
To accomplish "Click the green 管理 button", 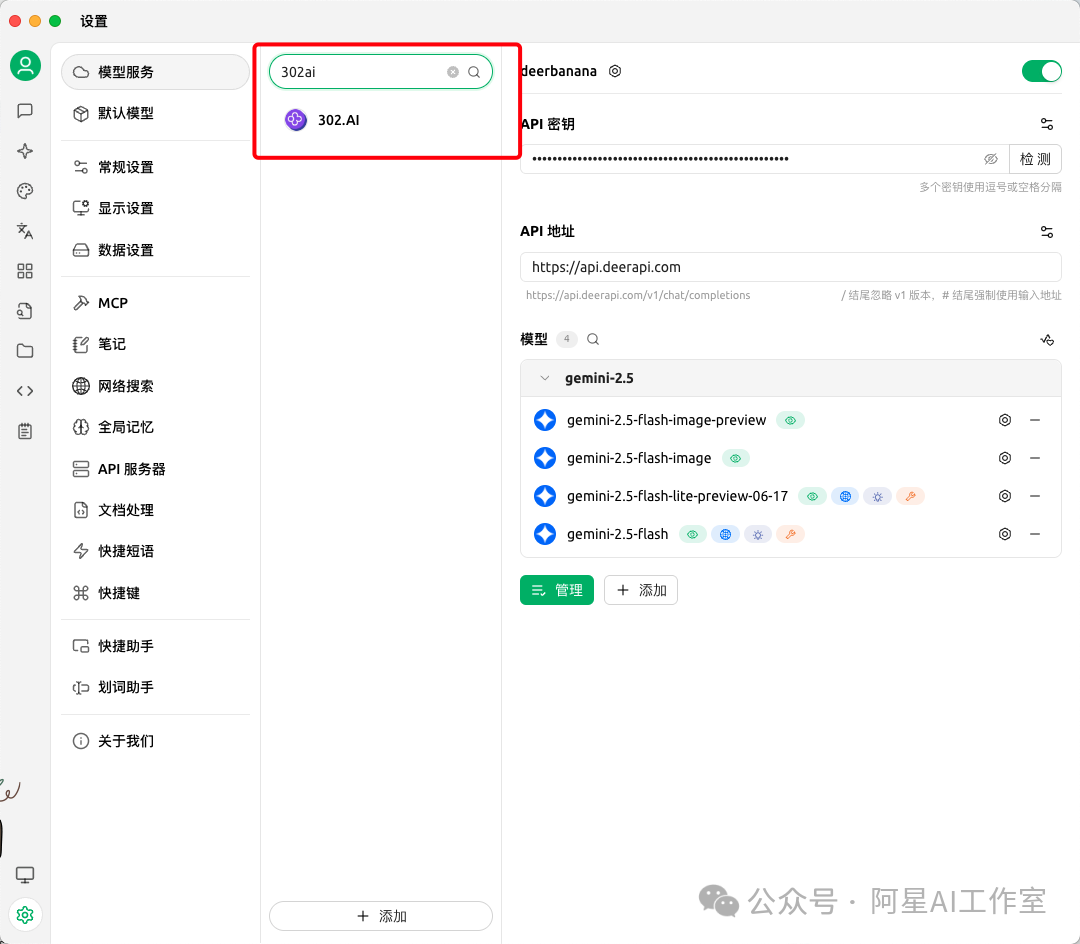I will (557, 590).
